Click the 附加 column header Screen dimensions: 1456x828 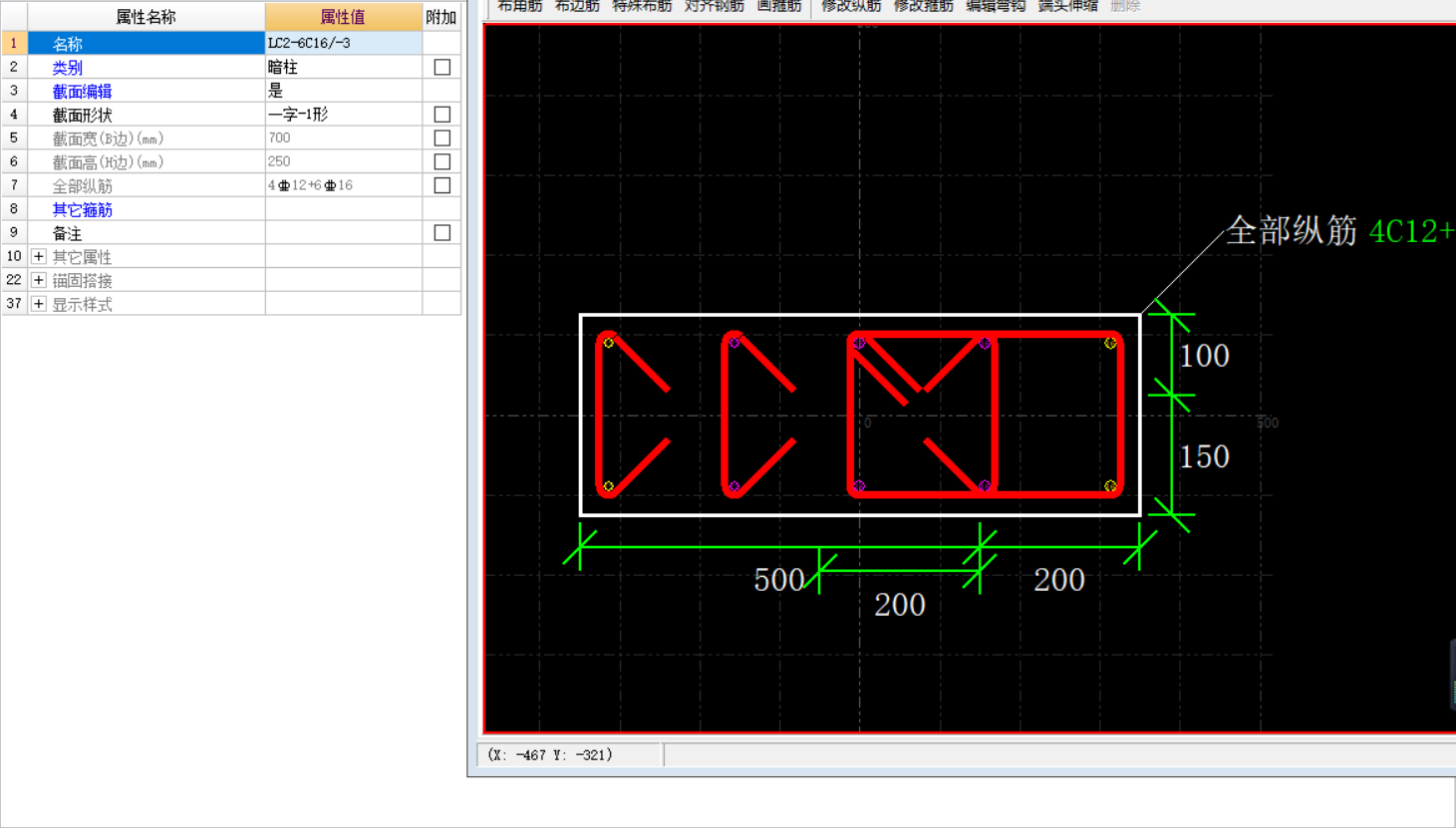441,17
